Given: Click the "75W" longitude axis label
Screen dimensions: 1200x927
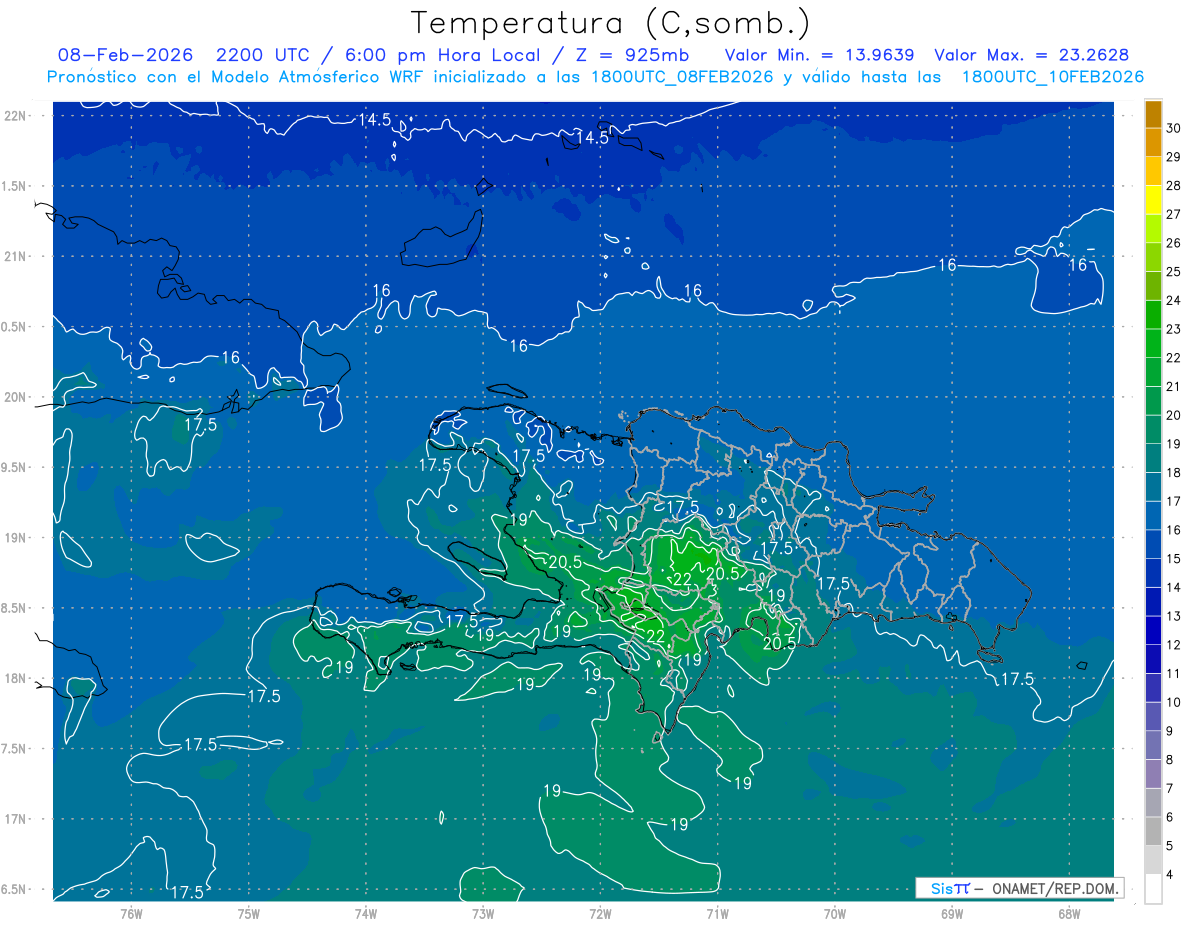Looking at the screenshot, I should (249, 914).
